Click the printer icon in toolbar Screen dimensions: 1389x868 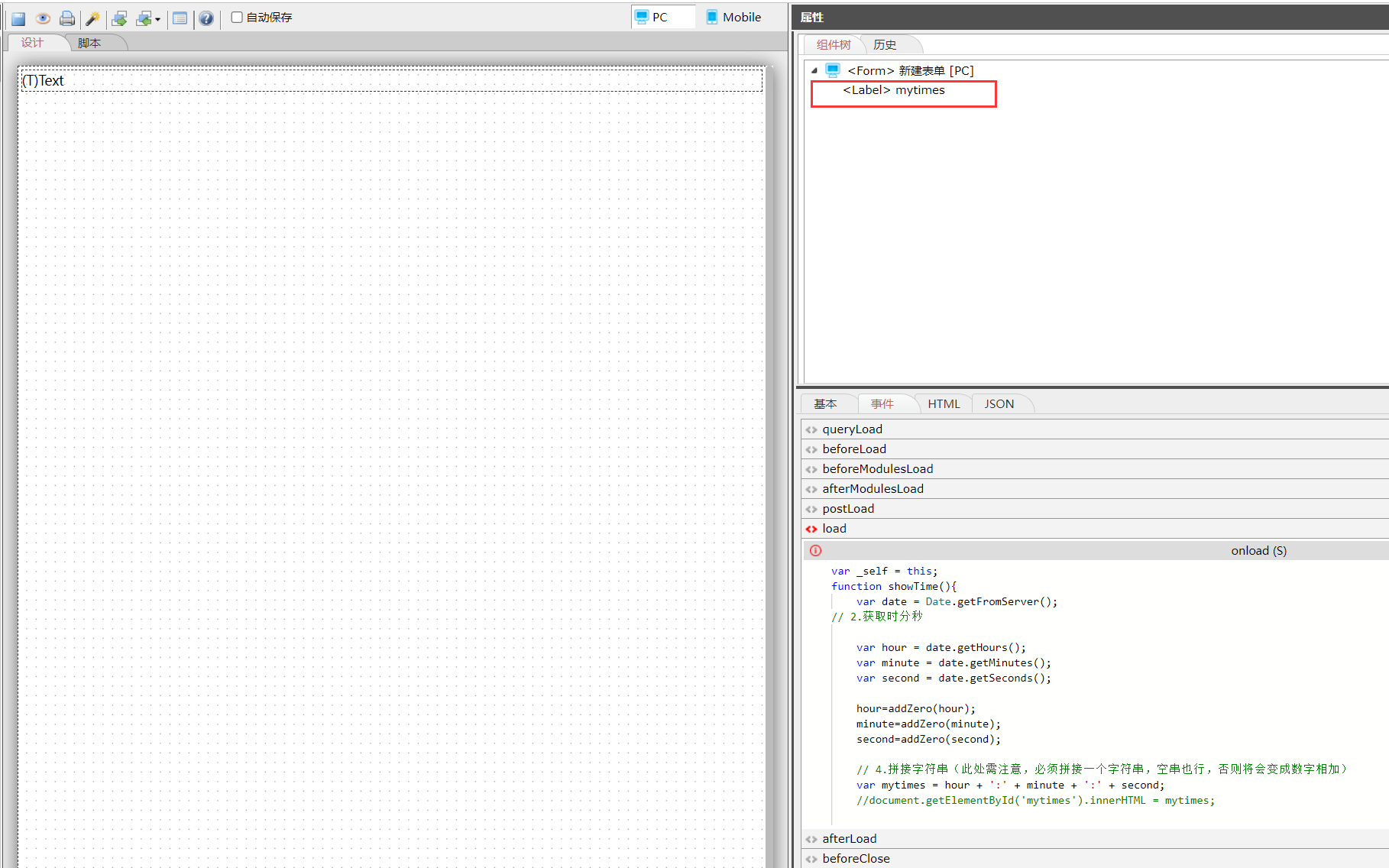[67, 18]
